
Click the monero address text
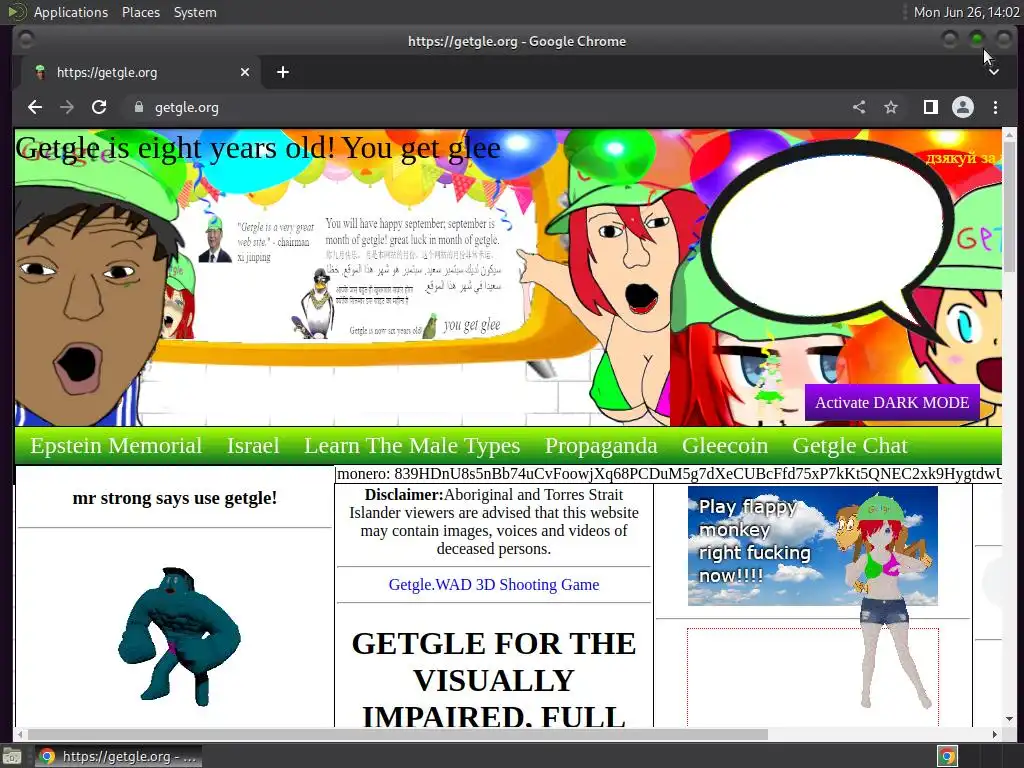669,474
